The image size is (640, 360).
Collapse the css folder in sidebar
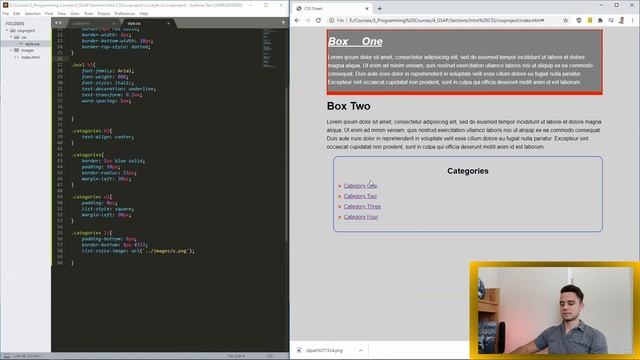(11, 37)
